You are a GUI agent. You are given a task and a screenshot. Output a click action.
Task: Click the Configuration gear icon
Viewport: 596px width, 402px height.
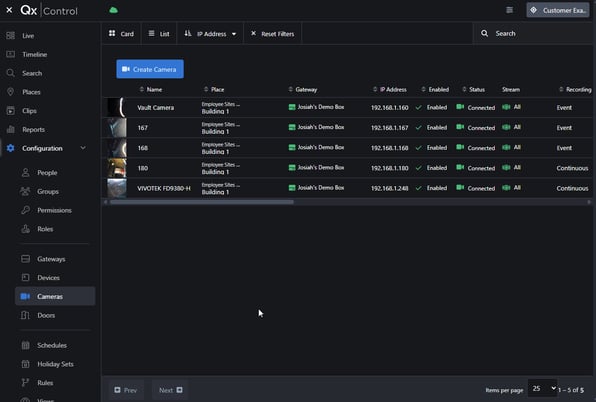11,148
